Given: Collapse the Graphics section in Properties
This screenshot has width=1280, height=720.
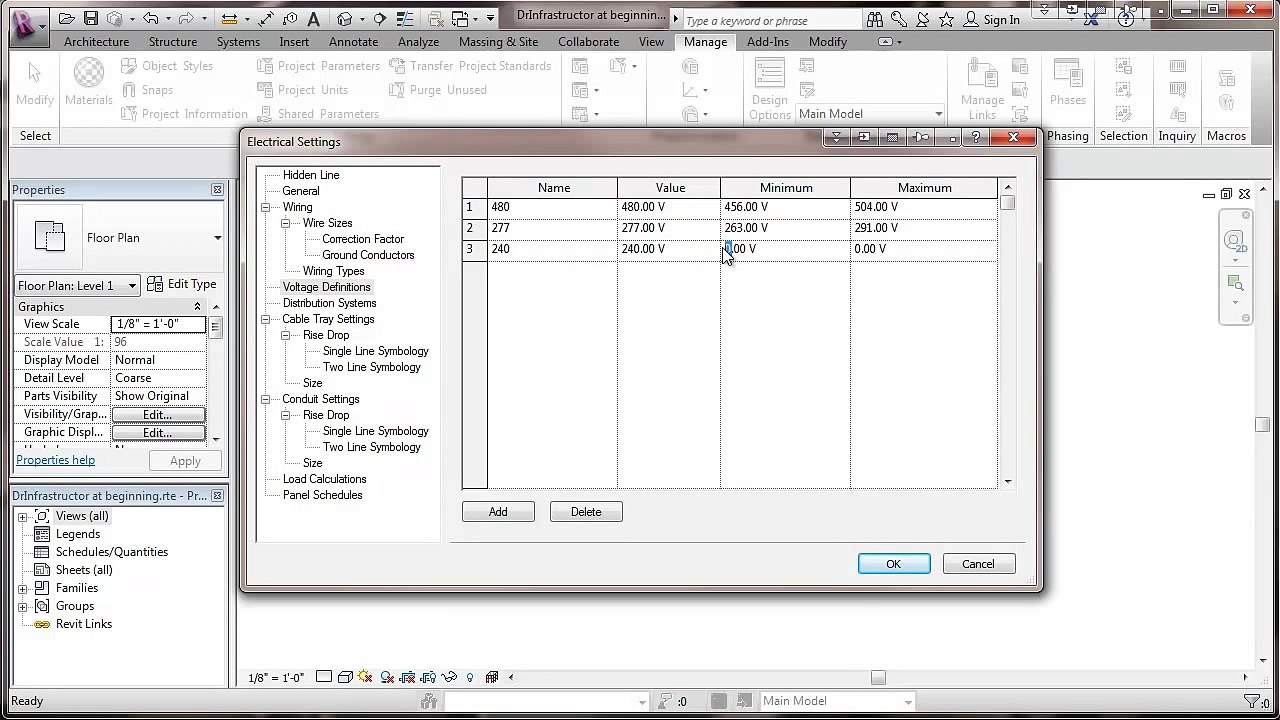Looking at the screenshot, I should pyautogui.click(x=197, y=307).
